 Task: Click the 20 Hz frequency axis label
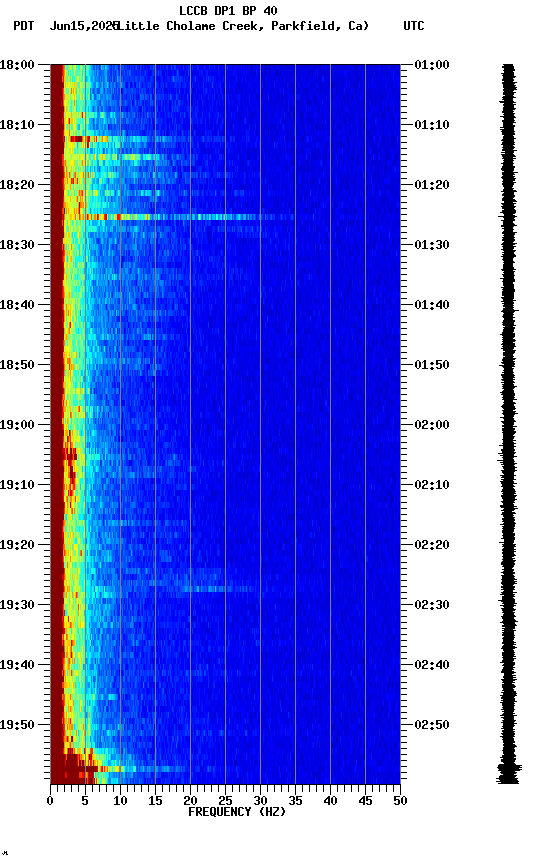point(190,801)
